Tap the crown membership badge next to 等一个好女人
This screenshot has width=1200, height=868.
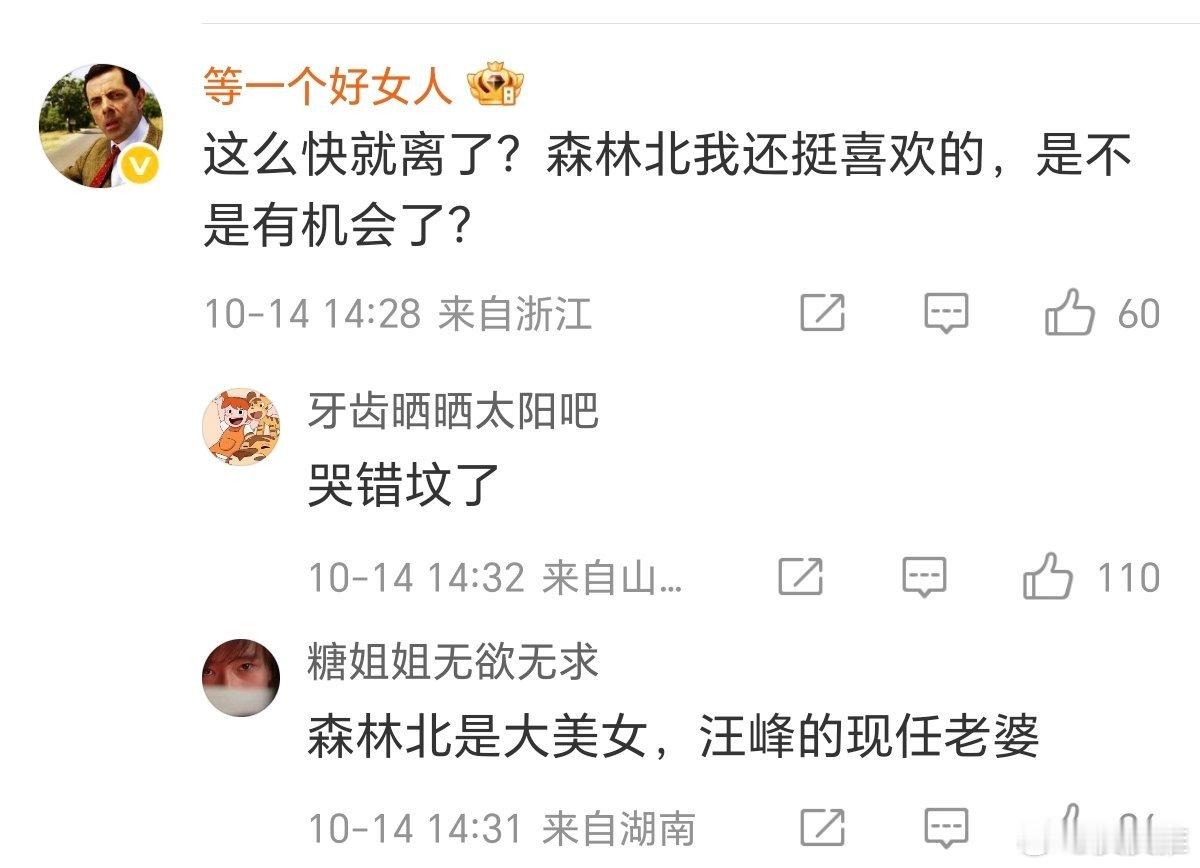tap(494, 86)
